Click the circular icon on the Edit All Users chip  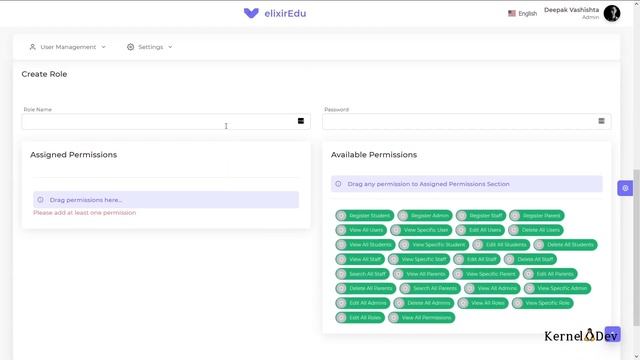[x=461, y=230]
